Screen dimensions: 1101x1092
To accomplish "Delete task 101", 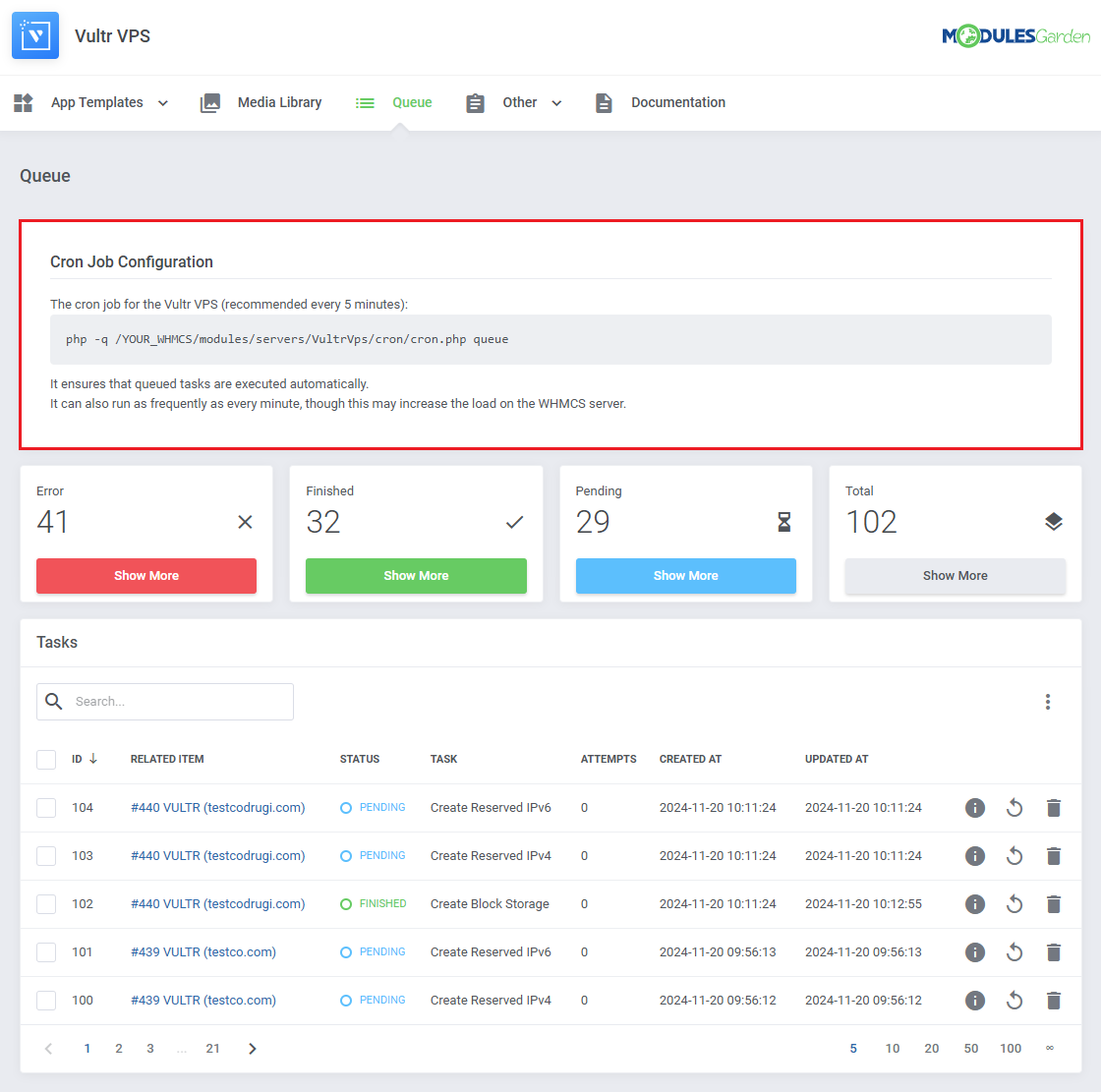I will coord(1053,952).
